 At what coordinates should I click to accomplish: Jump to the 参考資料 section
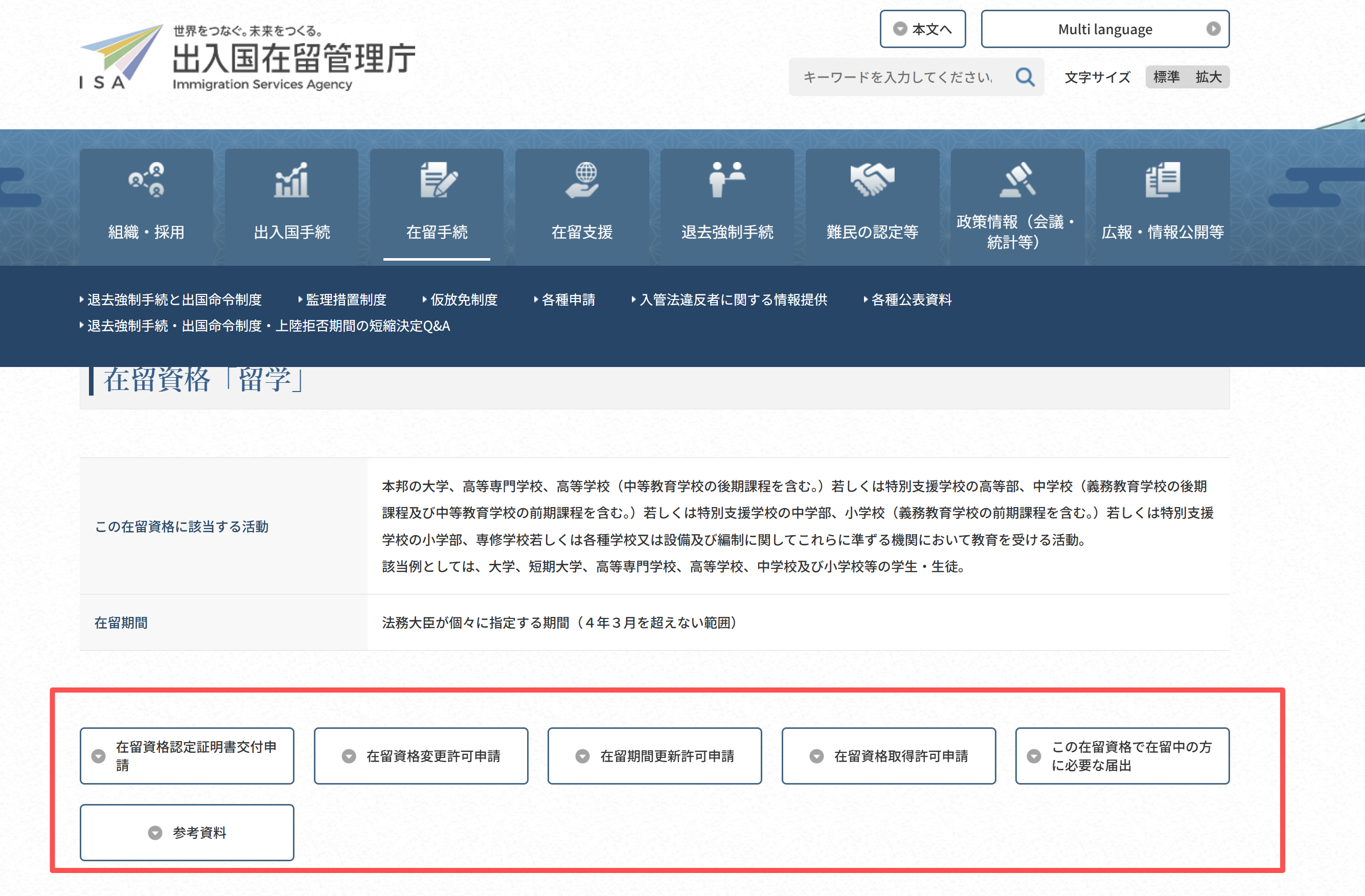pyautogui.click(x=187, y=832)
